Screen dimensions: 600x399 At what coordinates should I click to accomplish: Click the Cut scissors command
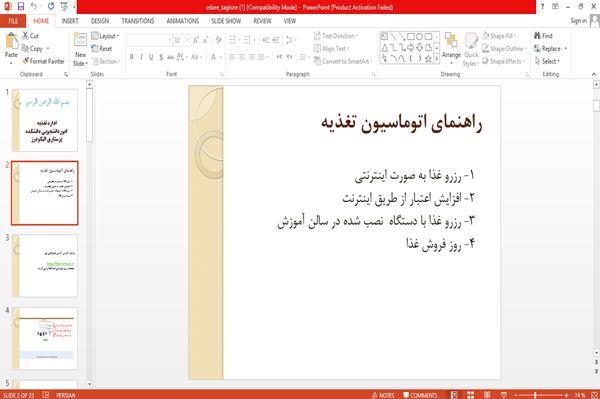pyautogui.click(x=30, y=36)
